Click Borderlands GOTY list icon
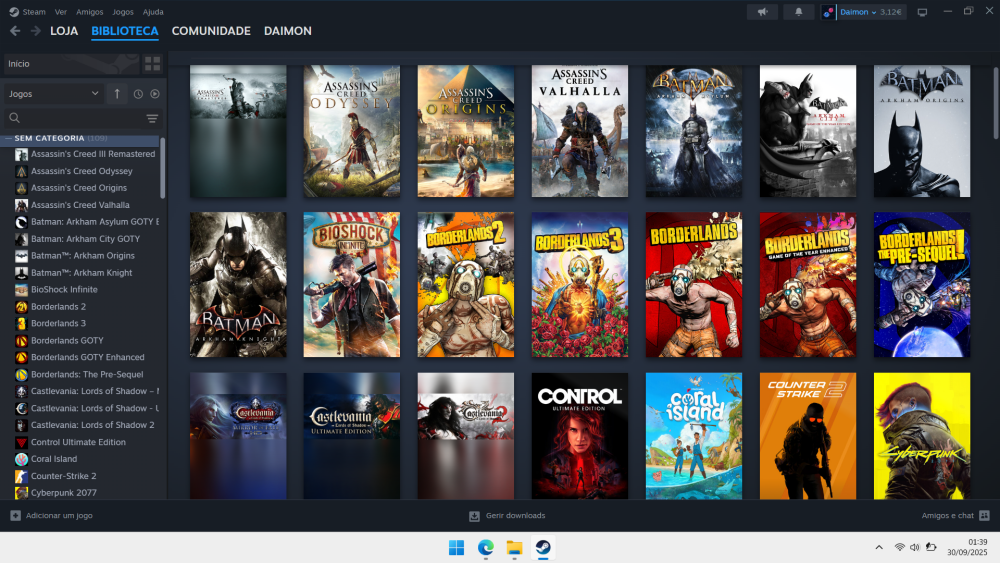This screenshot has width=1000, height=563. coord(21,340)
